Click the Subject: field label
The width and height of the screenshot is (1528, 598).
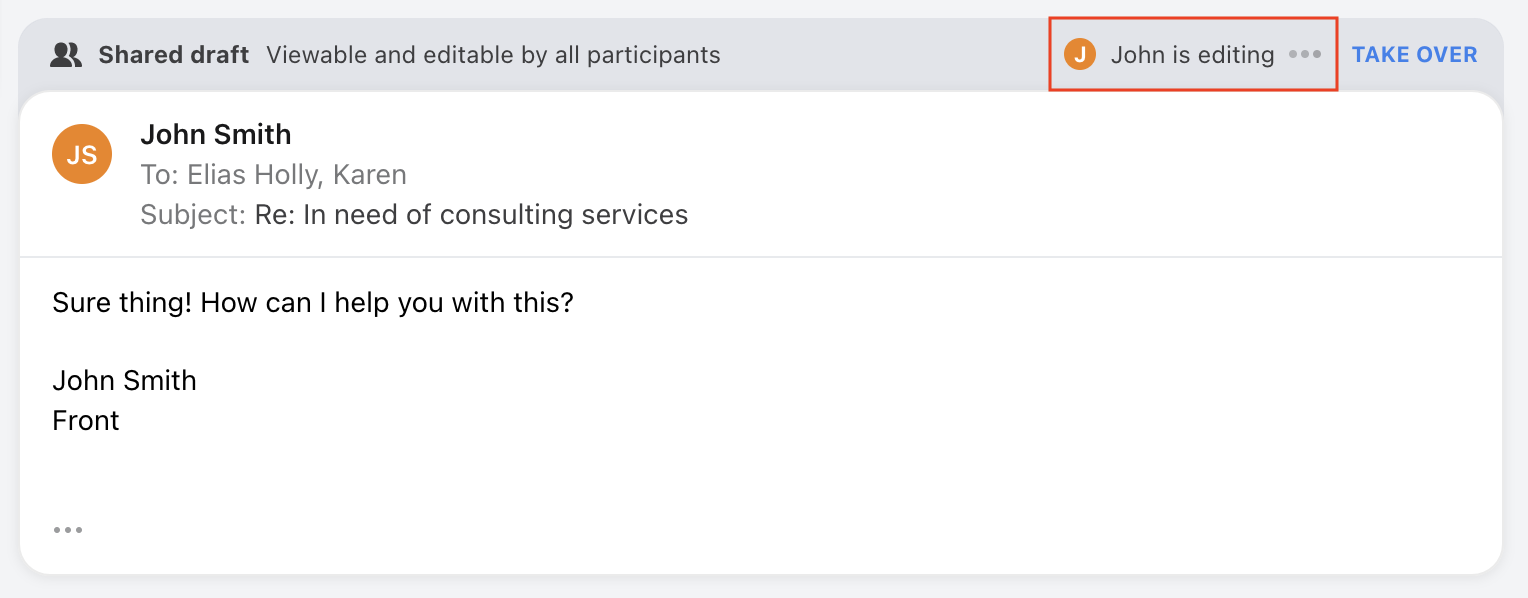(x=193, y=215)
